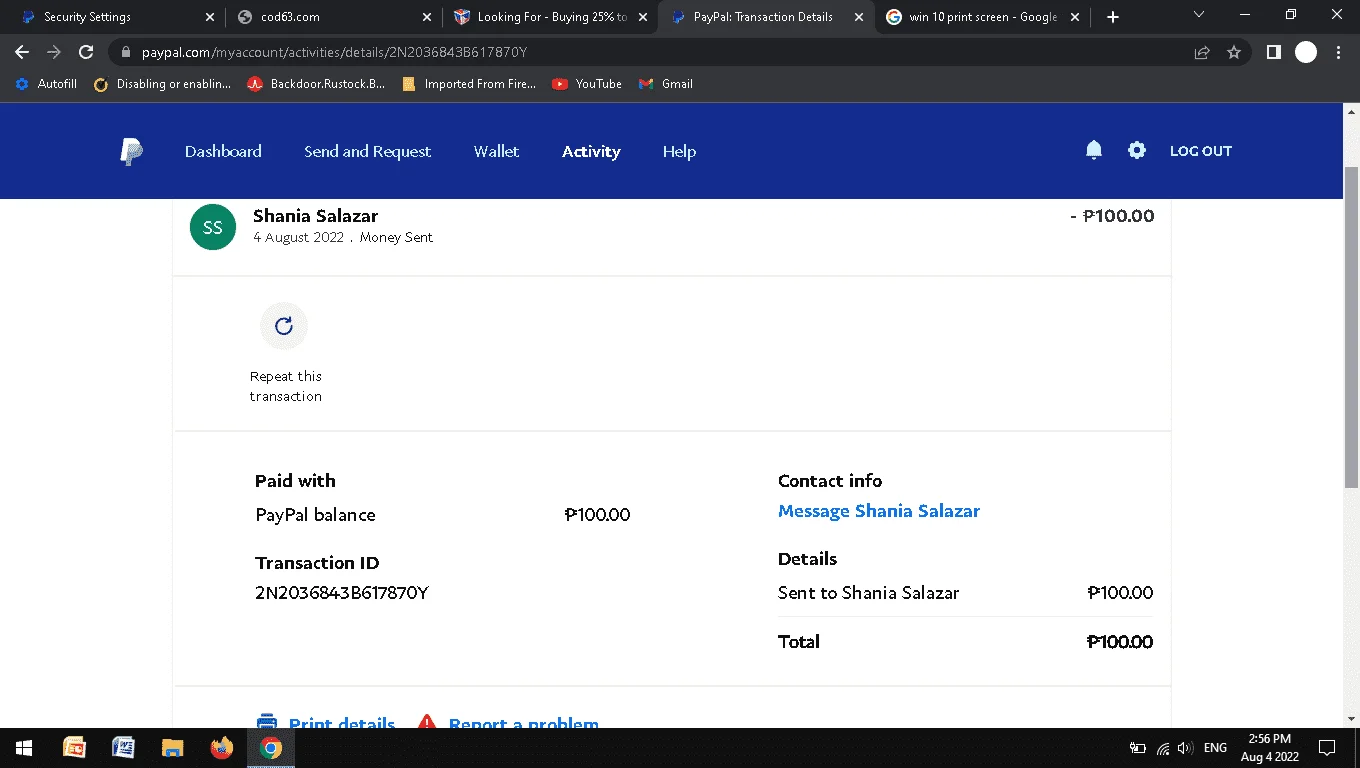1360x768 pixels.
Task: Open account settings gear icon
Action: pos(1137,150)
